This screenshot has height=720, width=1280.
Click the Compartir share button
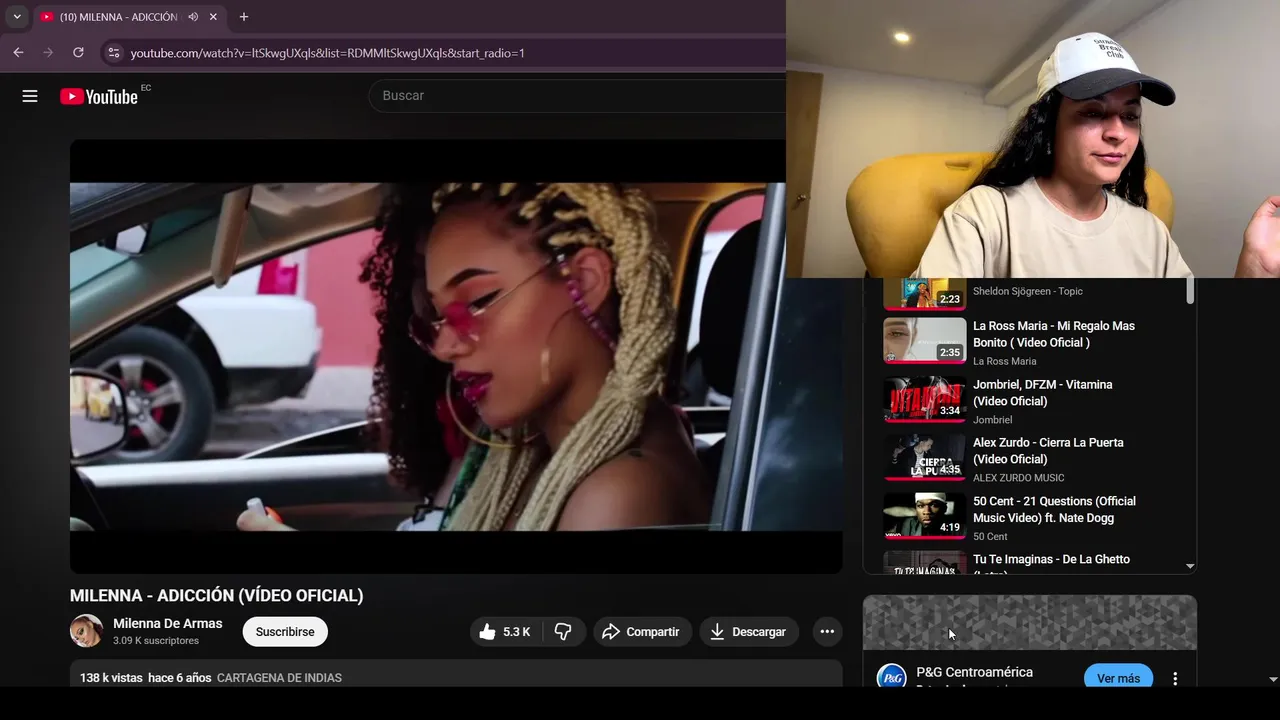coord(642,632)
